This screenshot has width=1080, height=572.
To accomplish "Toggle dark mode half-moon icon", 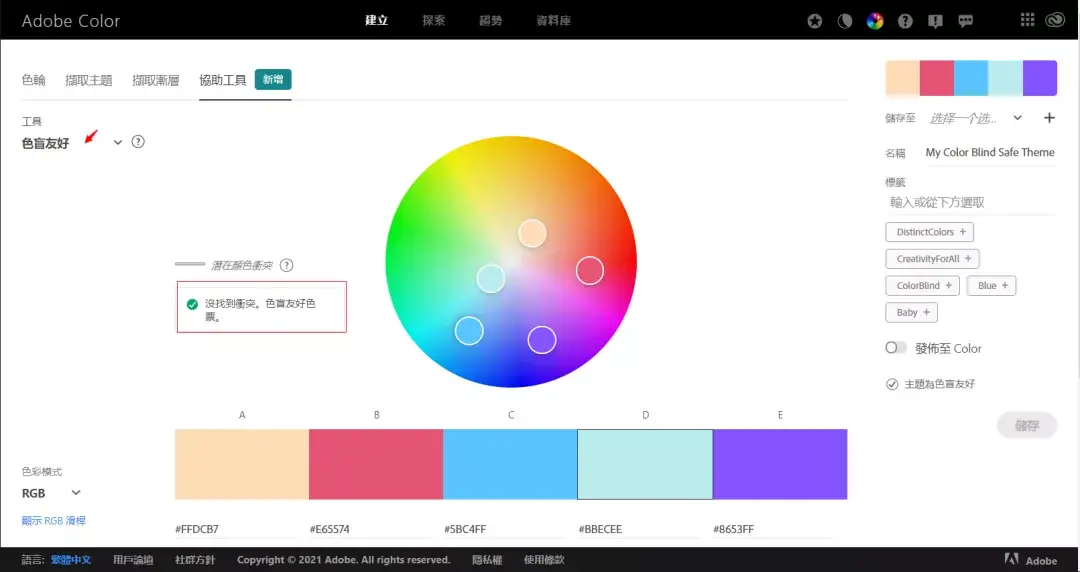I will tap(844, 21).
